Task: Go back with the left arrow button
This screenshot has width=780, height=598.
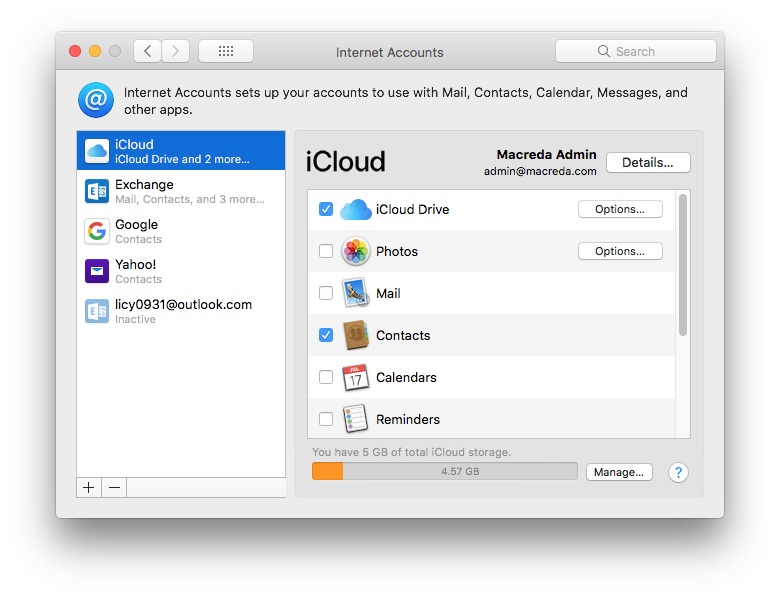Action: (x=147, y=51)
